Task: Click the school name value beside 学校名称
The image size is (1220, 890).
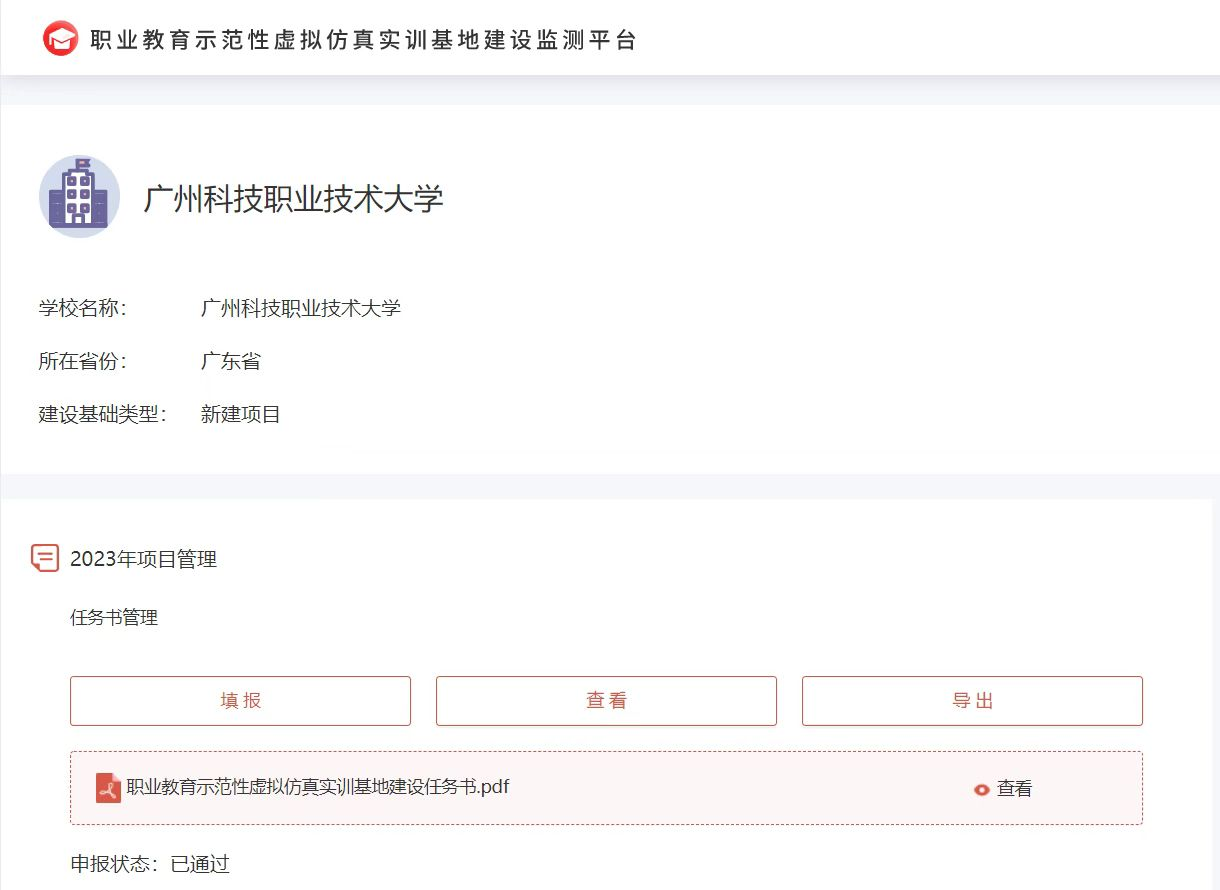Action: pyautogui.click(x=300, y=308)
